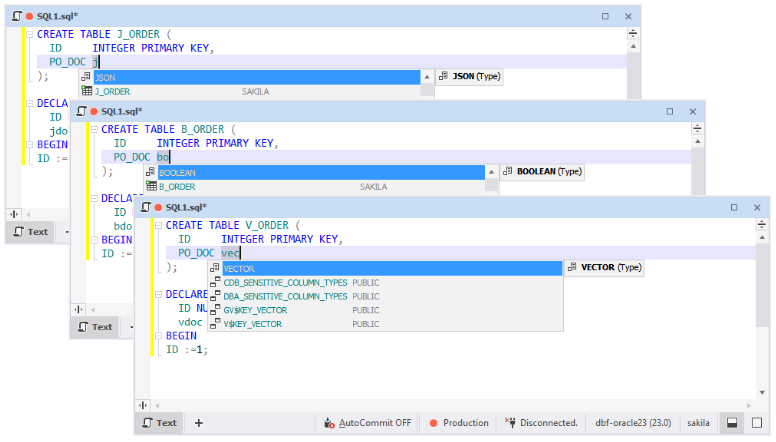The height and width of the screenshot is (442, 776).
Task: Click the JSON type icon in suggestions
Action: click(x=87, y=77)
